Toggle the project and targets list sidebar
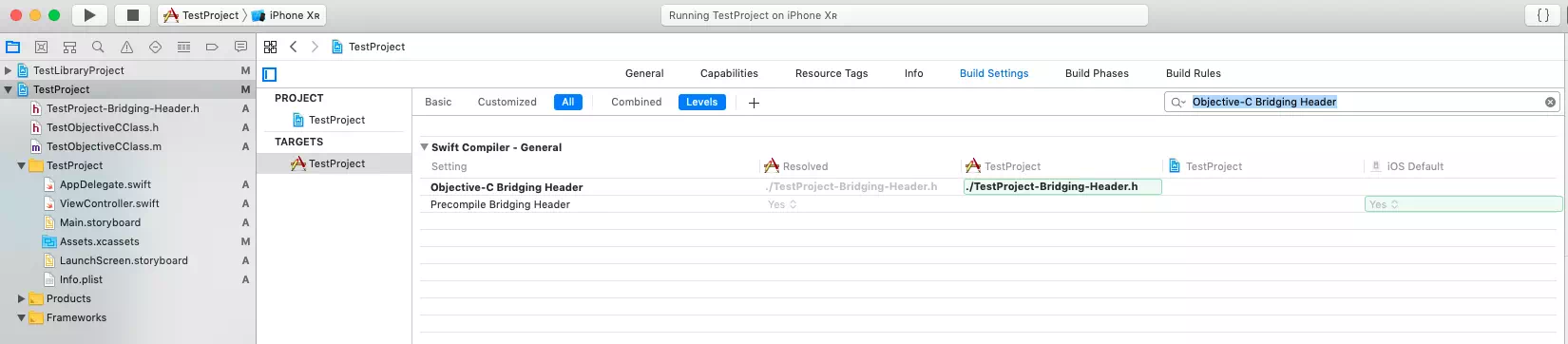This screenshot has width=1568, height=344. (x=270, y=74)
